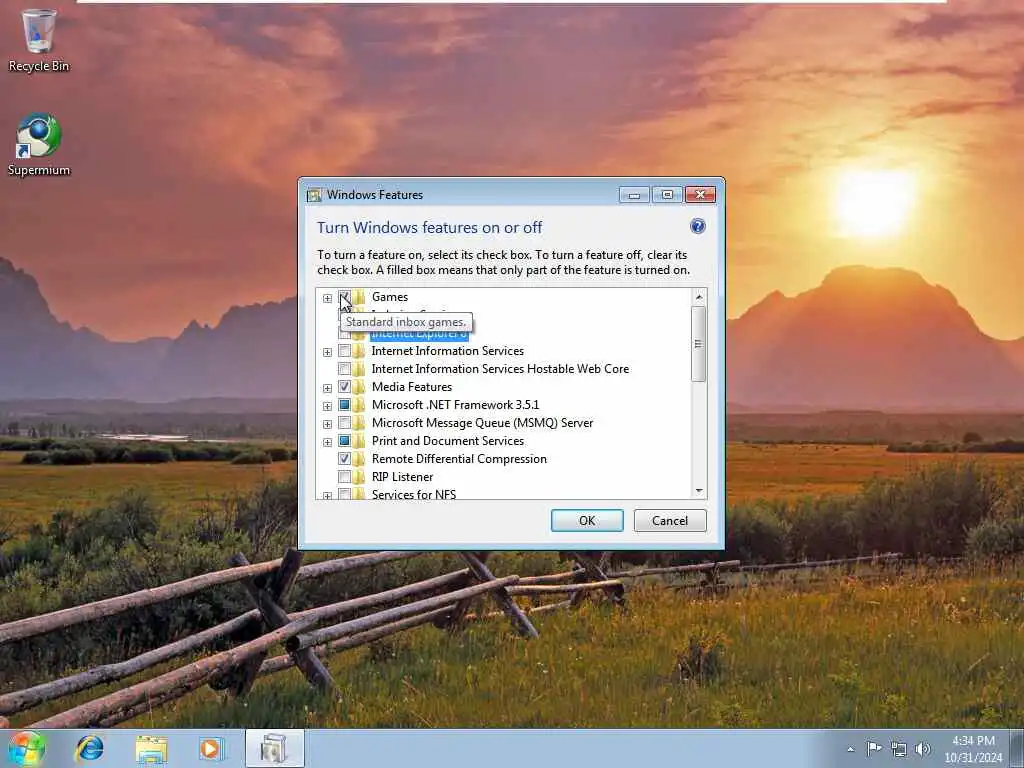Open the Action Center flag icon

tap(874, 748)
